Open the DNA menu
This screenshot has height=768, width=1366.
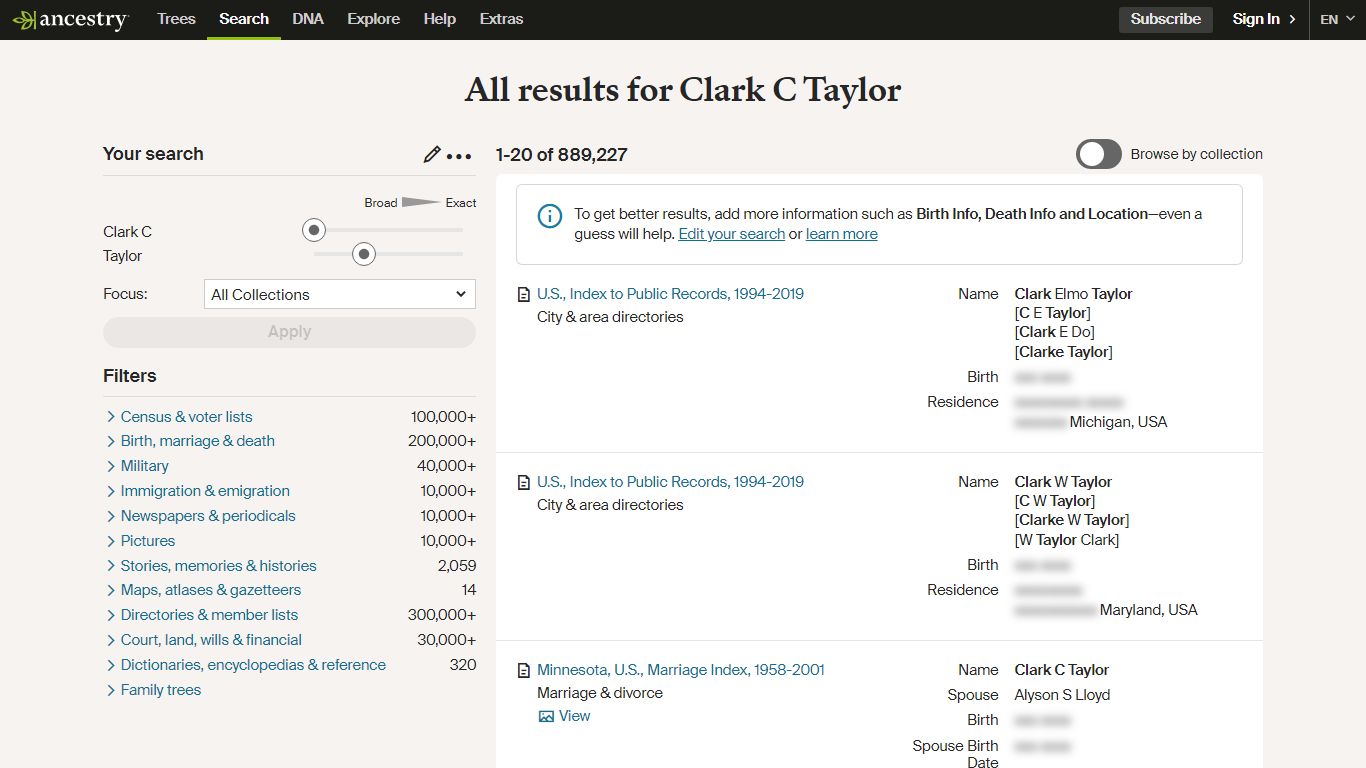click(308, 19)
